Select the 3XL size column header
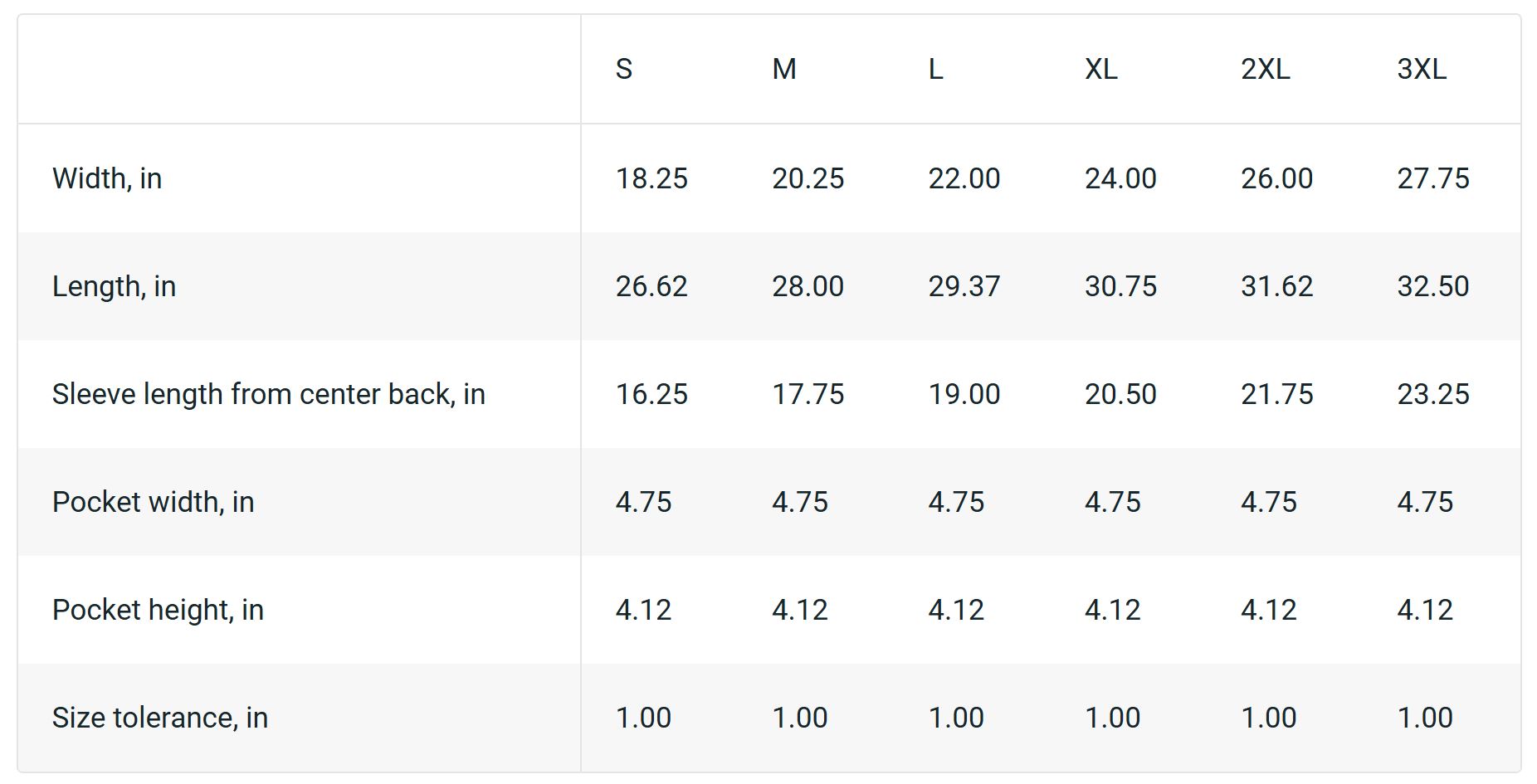The image size is (1537, 784). tap(1422, 69)
